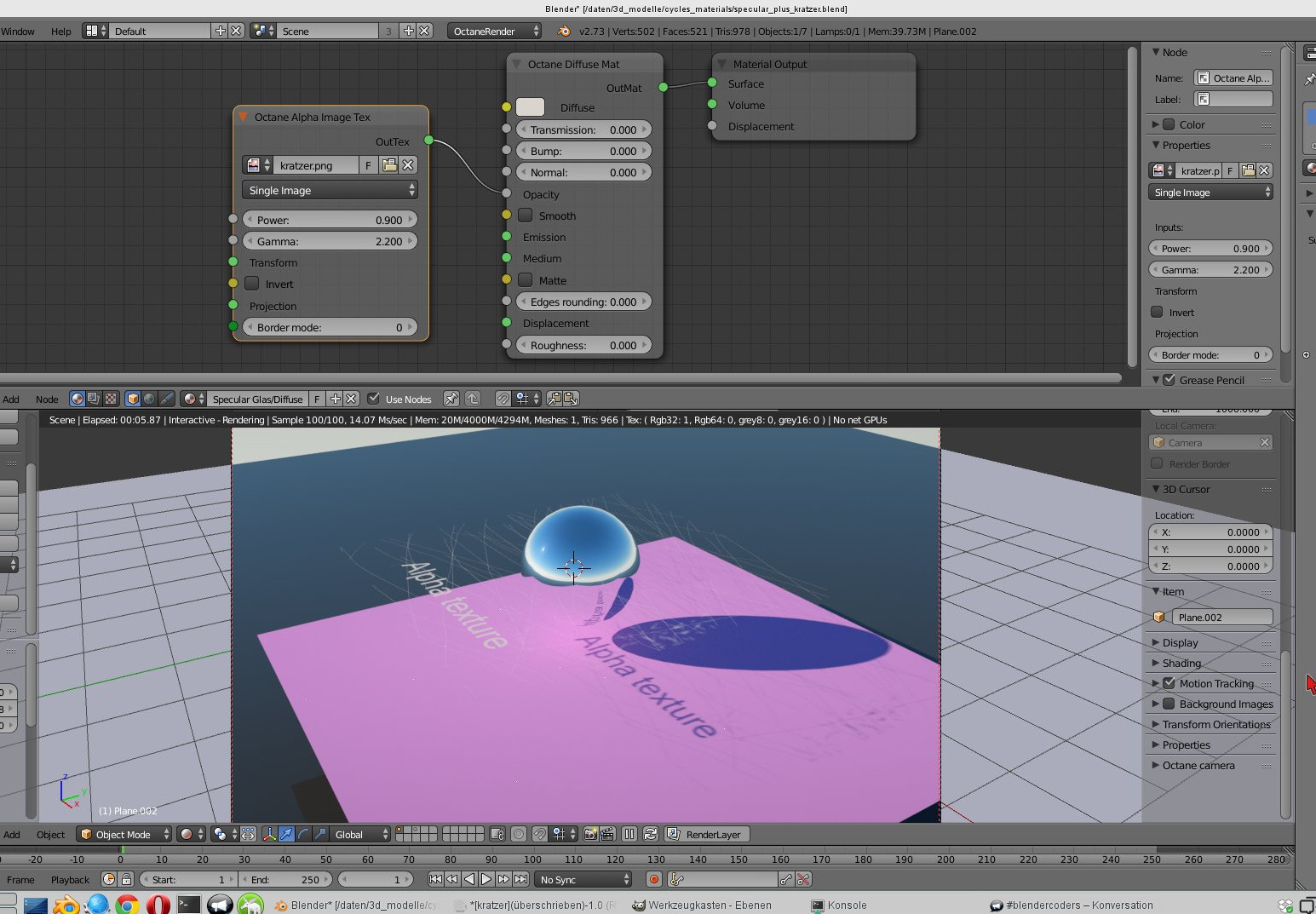Add new material with plus icon
This screenshot has width=1316, height=914.
click(336, 399)
